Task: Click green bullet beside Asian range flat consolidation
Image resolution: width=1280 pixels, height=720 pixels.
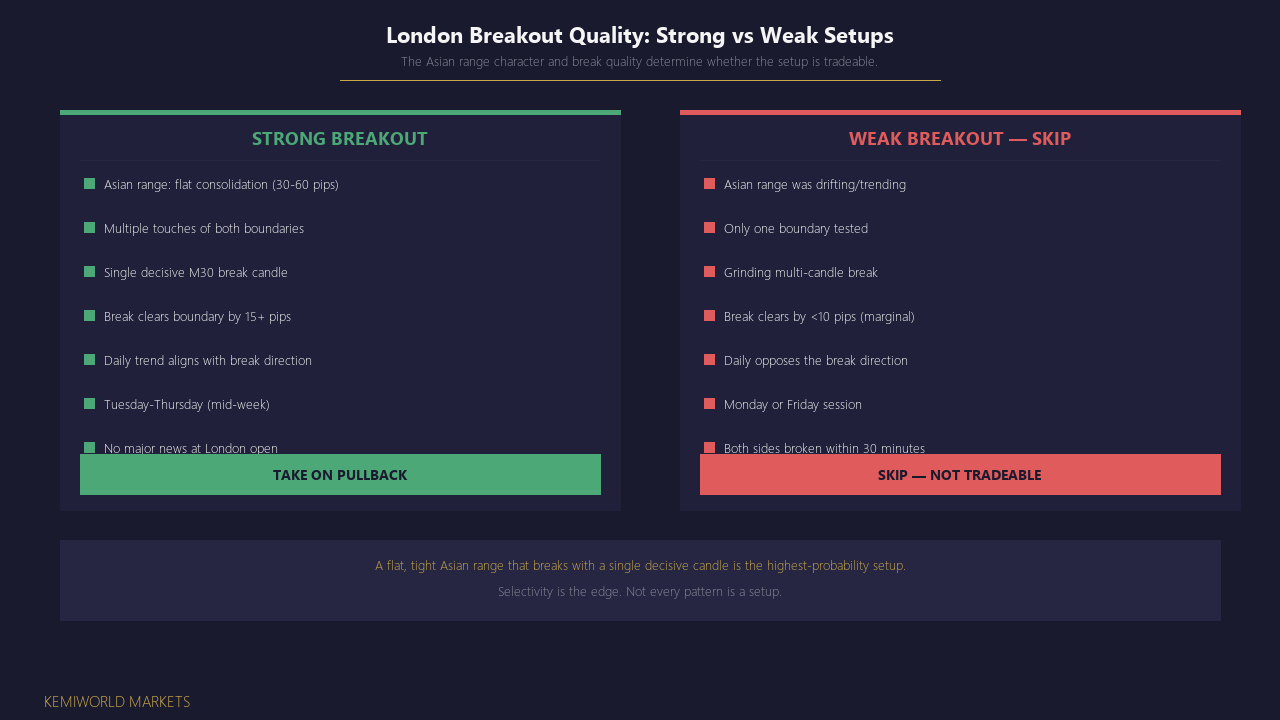Action: click(89, 184)
